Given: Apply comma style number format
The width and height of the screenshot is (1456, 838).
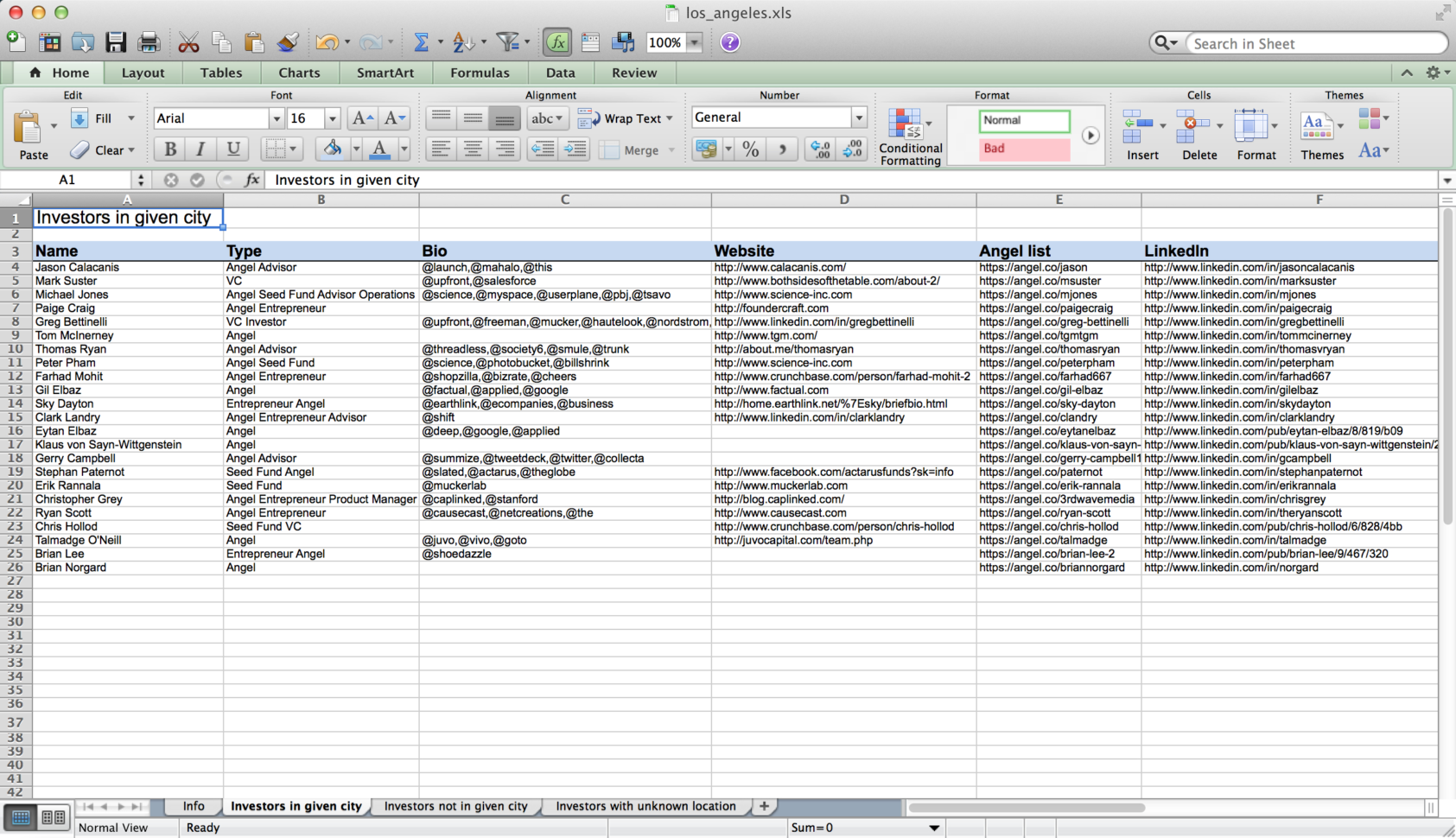Looking at the screenshot, I should [x=782, y=149].
